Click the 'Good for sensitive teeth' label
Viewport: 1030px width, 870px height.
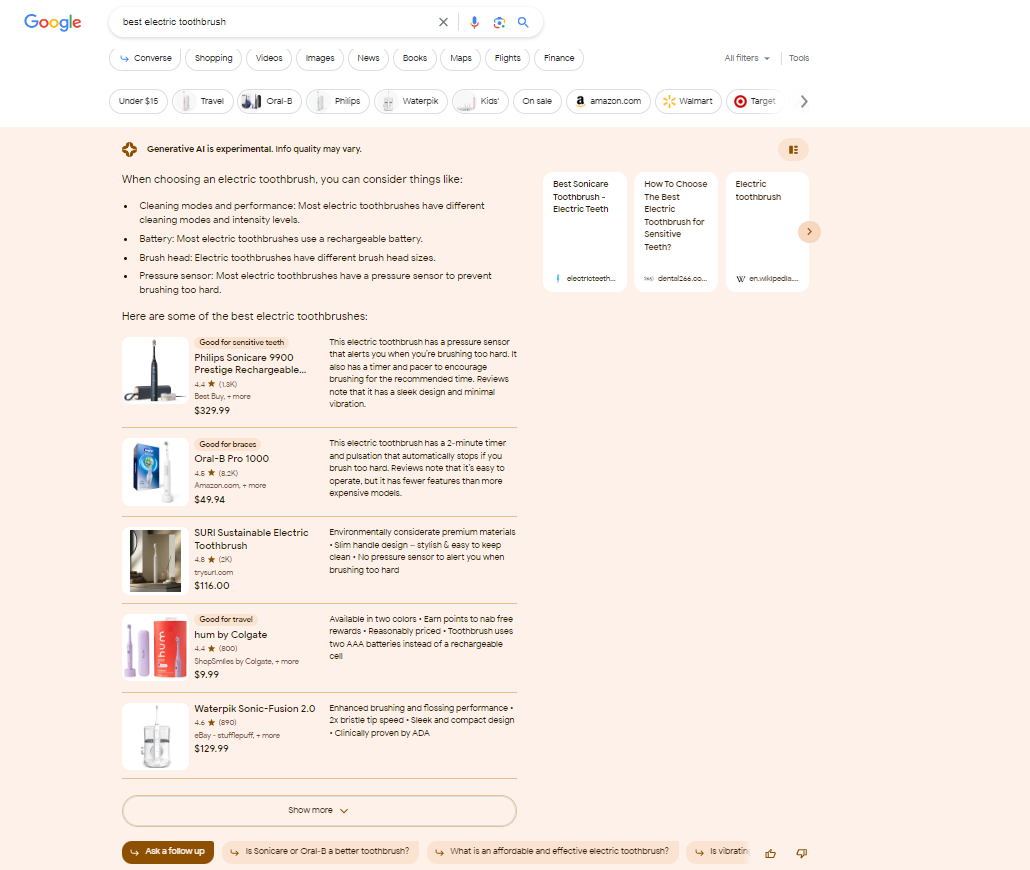tap(242, 342)
